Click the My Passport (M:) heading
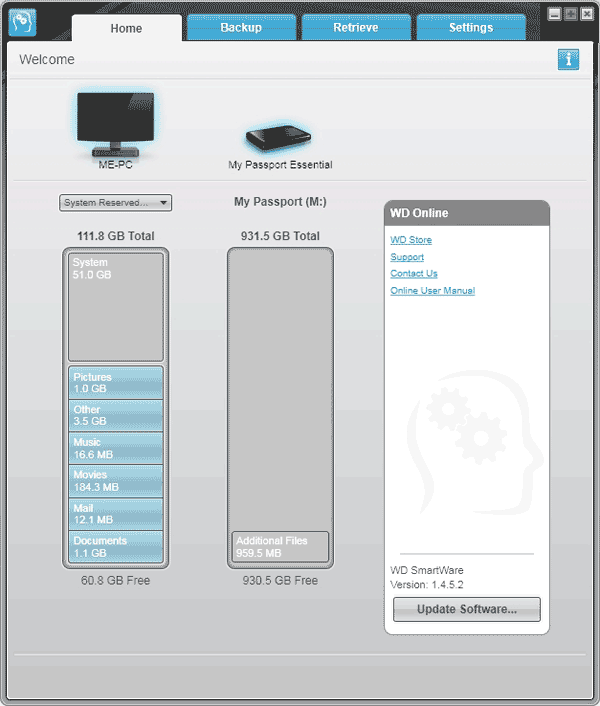The width and height of the screenshot is (600, 706). [280, 202]
